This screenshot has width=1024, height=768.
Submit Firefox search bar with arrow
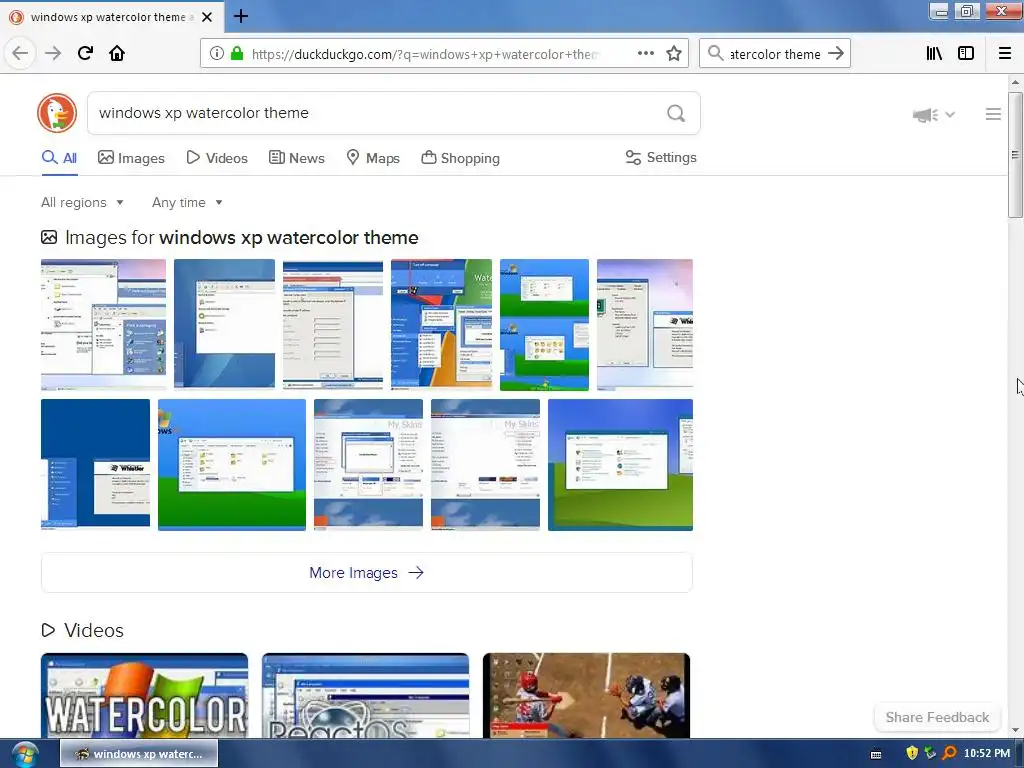coord(836,54)
